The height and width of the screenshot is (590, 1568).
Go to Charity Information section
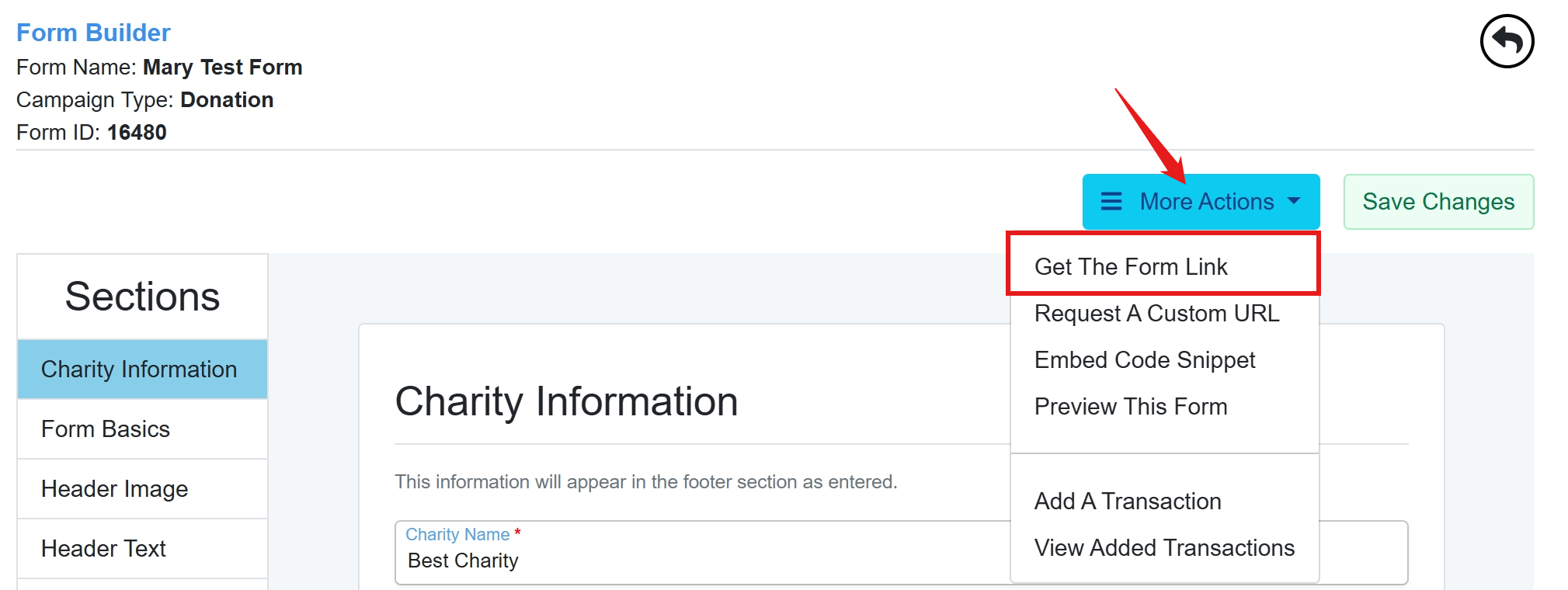(143, 369)
